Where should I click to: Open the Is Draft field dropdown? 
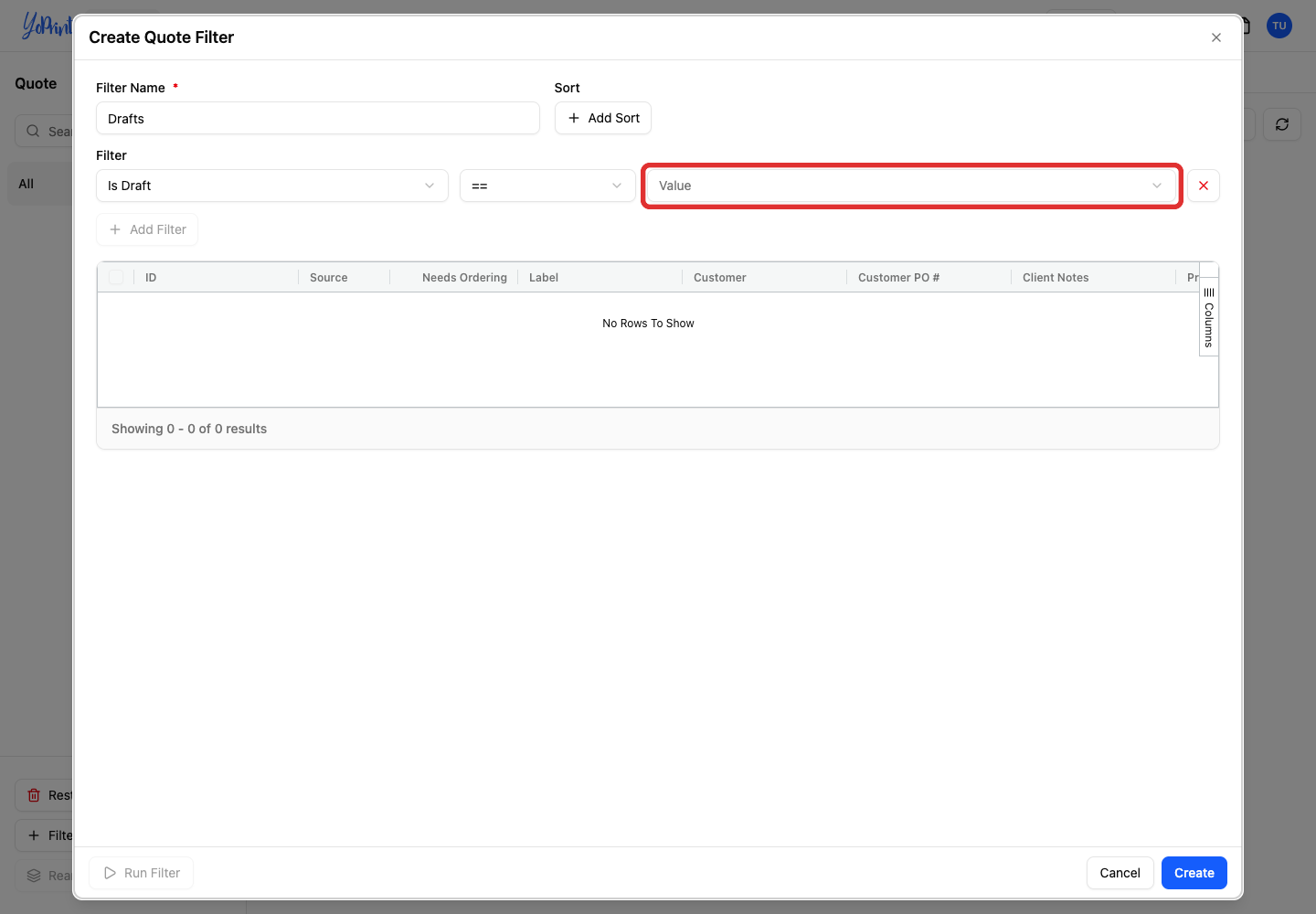tap(272, 186)
